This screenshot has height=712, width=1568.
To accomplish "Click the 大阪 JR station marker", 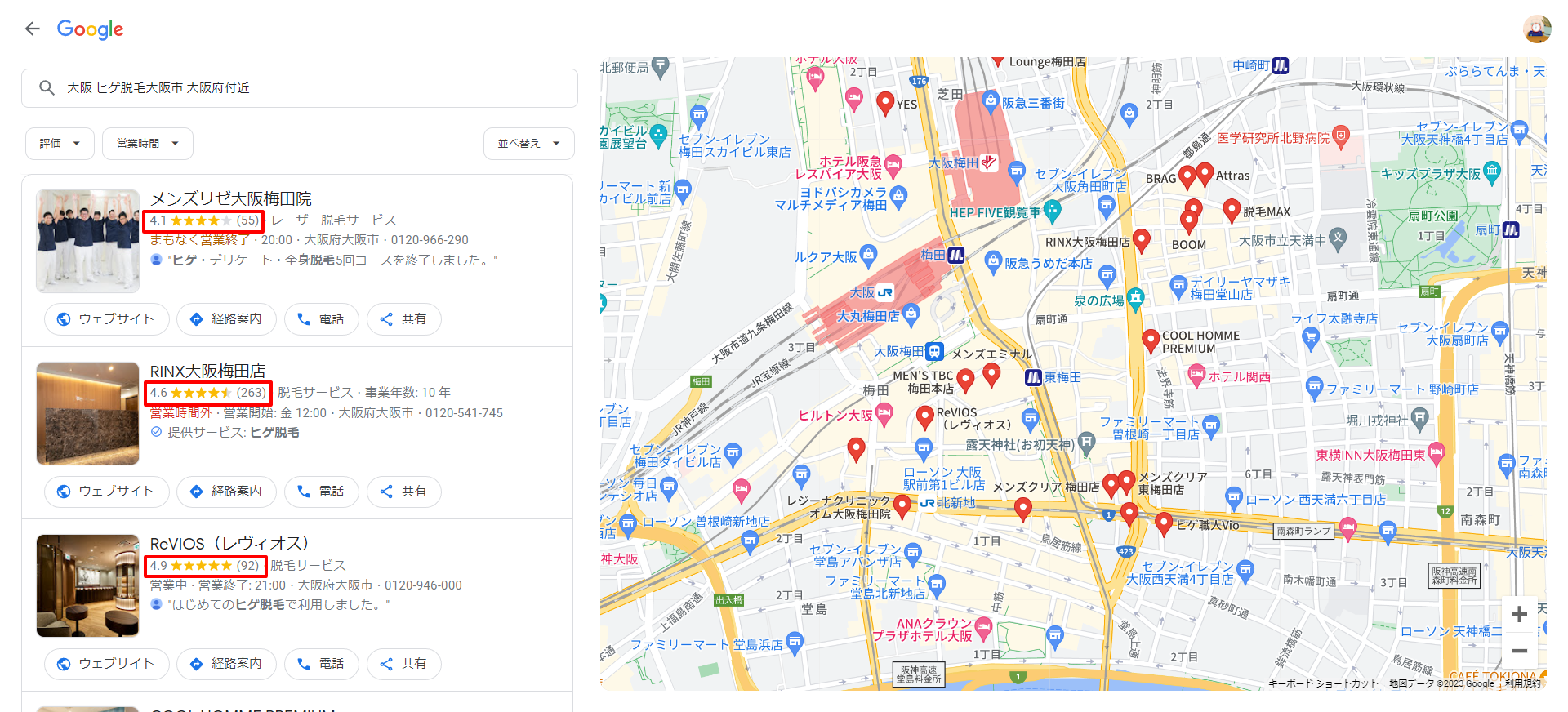I will [x=885, y=291].
